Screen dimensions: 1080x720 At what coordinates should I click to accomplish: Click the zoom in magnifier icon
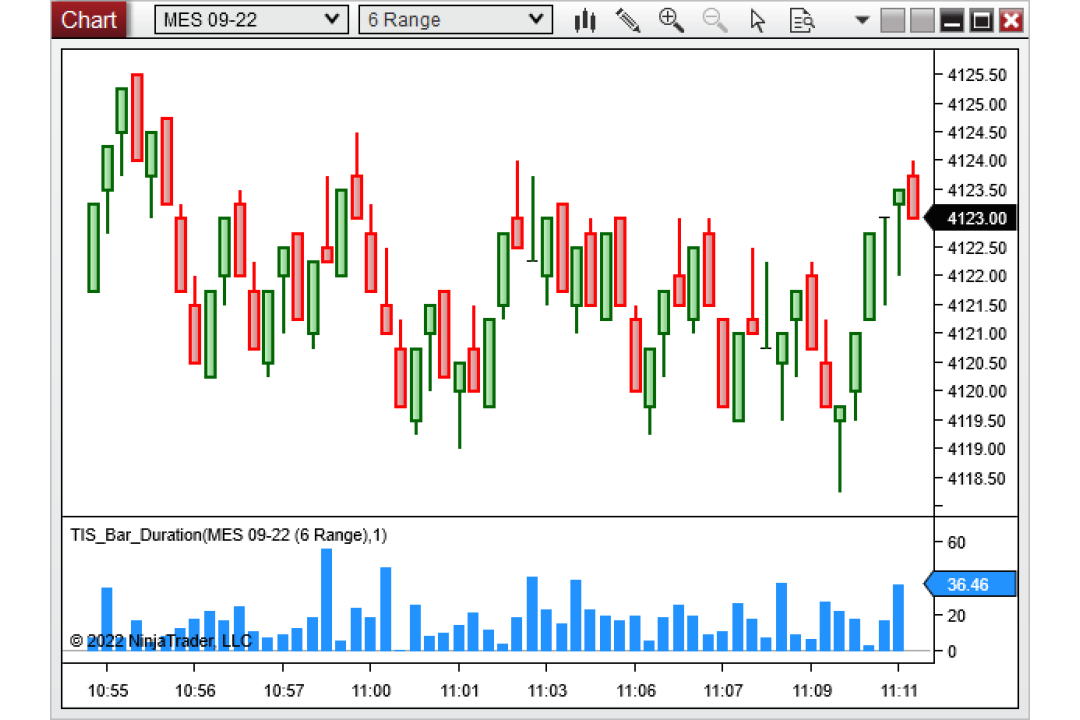coord(671,20)
